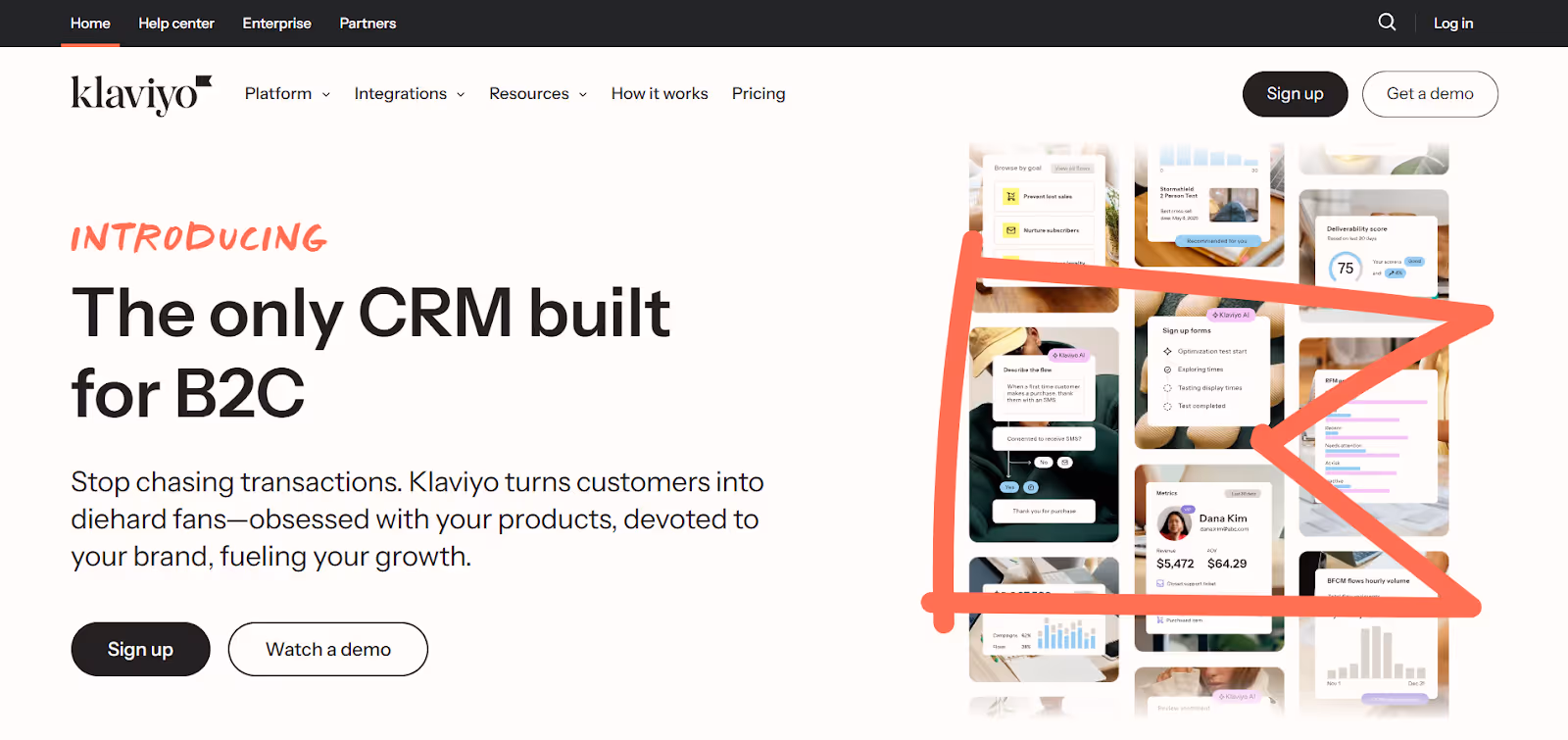Click the Test completed list item
Image resolution: width=1568 pixels, height=740 pixels.
coord(1195,406)
